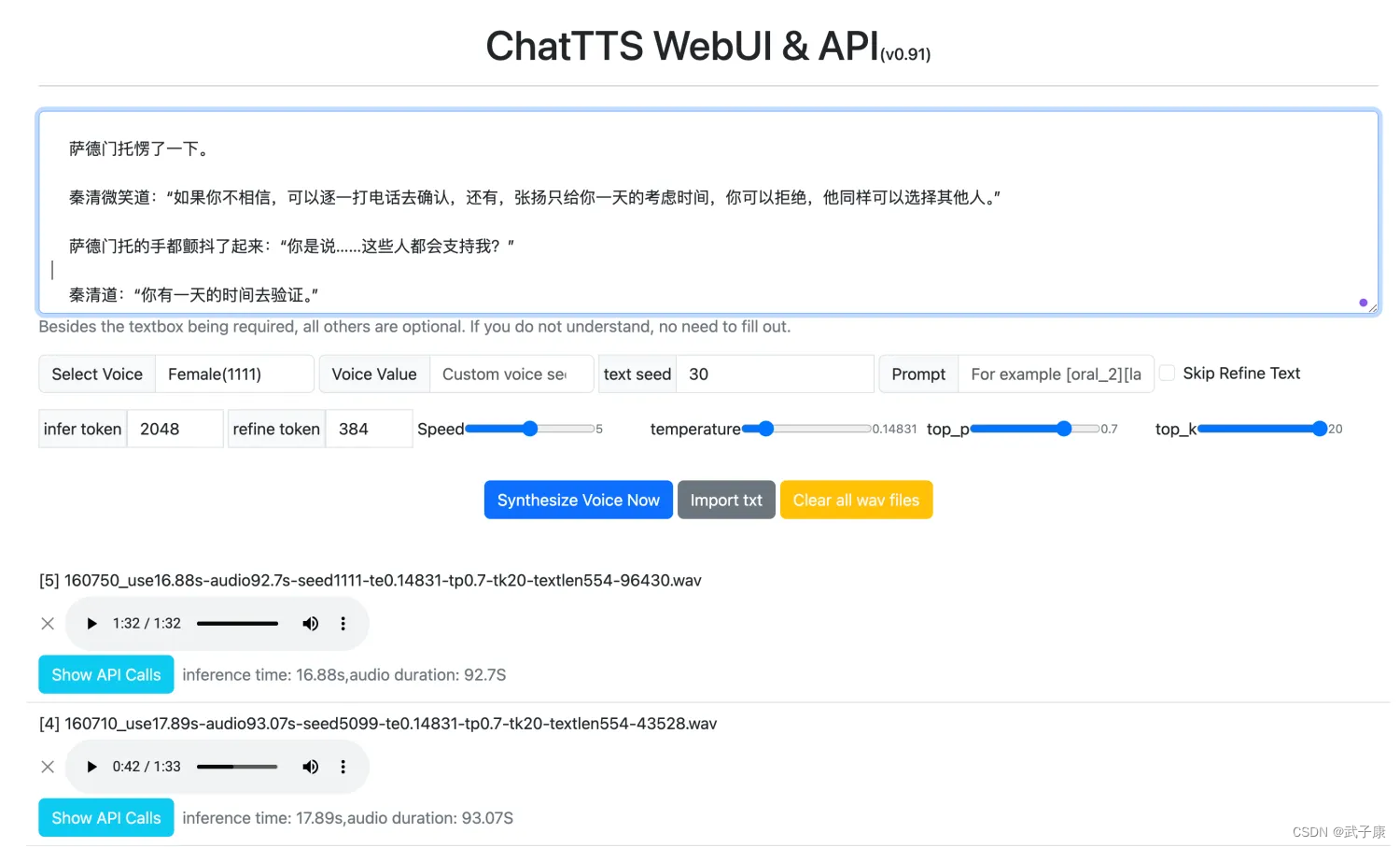1400x847 pixels.
Task: Click inside the main Chinese text textarea
Action: click(708, 212)
